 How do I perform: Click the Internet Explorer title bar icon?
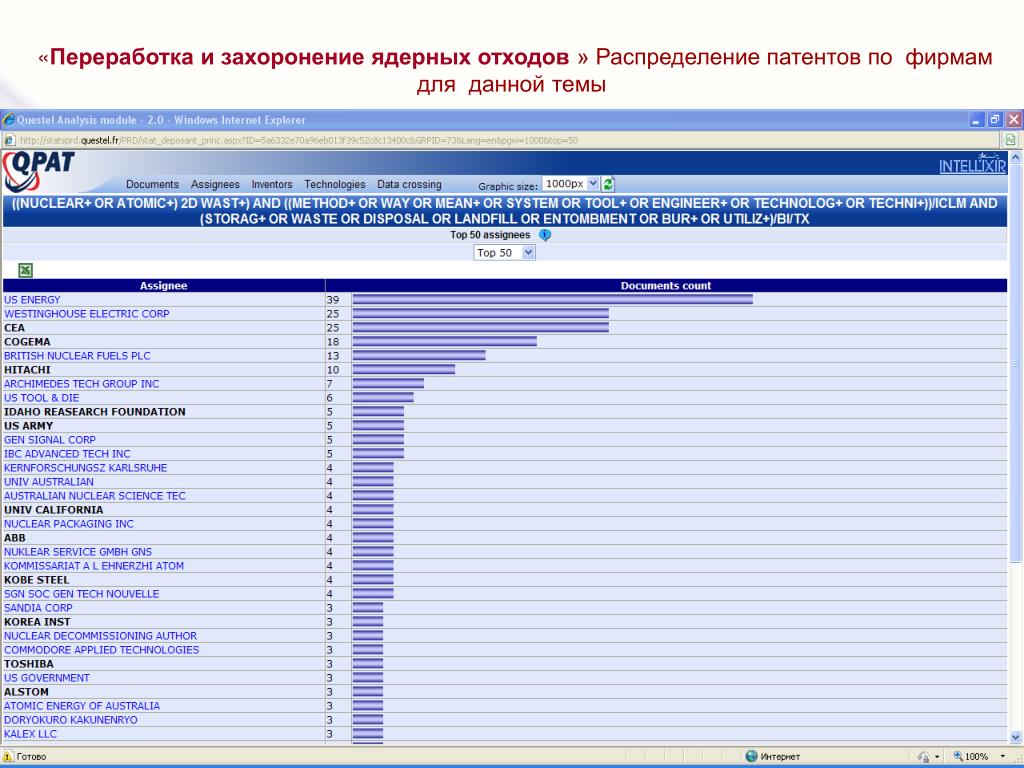coord(8,120)
